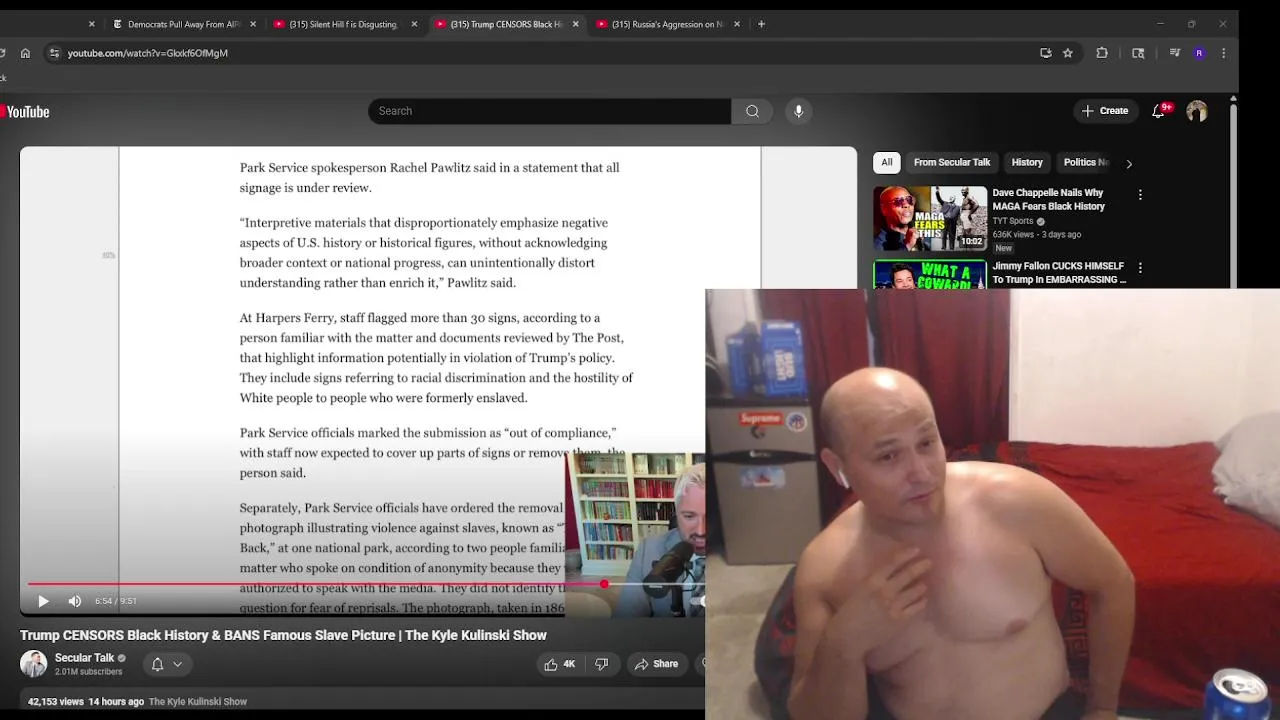Open Jimmy Fallon video thumbnail

pyautogui.click(x=930, y=274)
